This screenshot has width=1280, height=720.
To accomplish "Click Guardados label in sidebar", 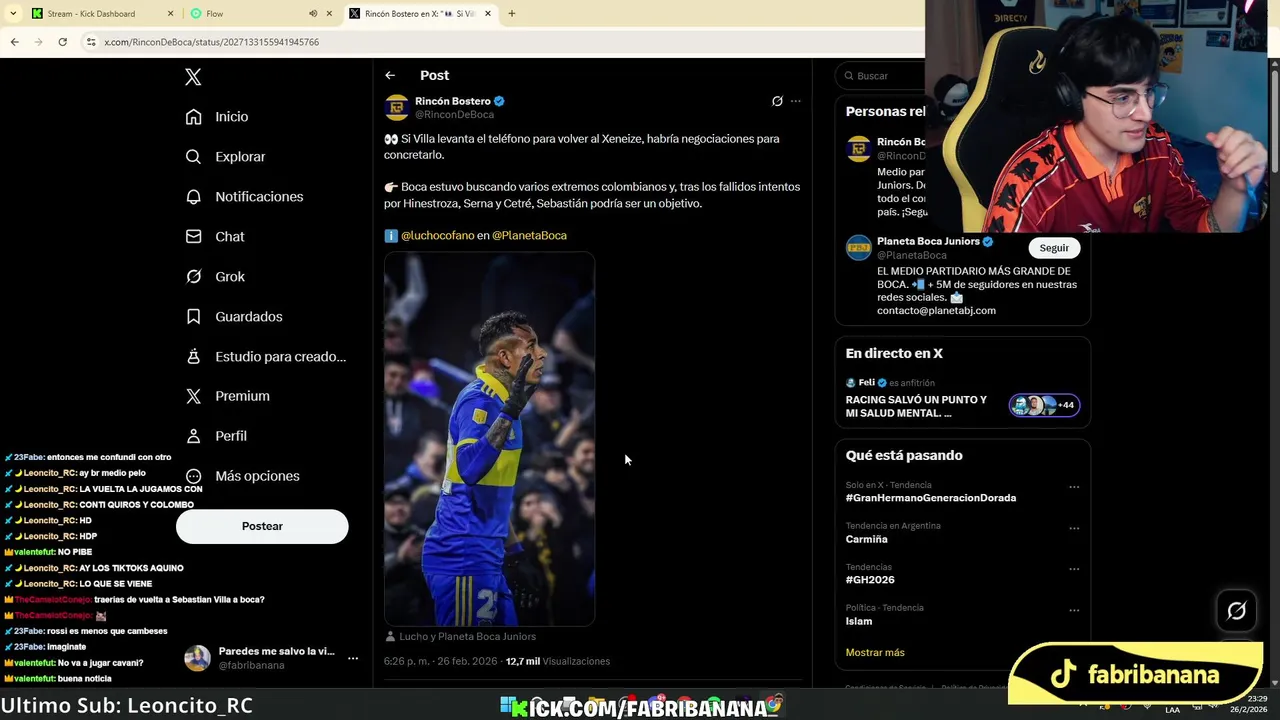I will click(249, 317).
